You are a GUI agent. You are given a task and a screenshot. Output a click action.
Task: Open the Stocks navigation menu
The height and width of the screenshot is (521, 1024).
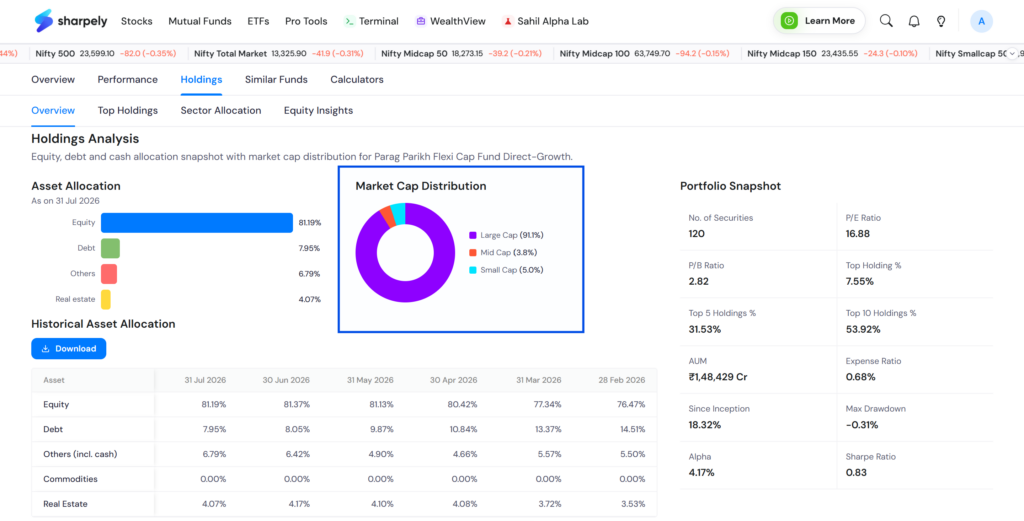[x=136, y=21]
